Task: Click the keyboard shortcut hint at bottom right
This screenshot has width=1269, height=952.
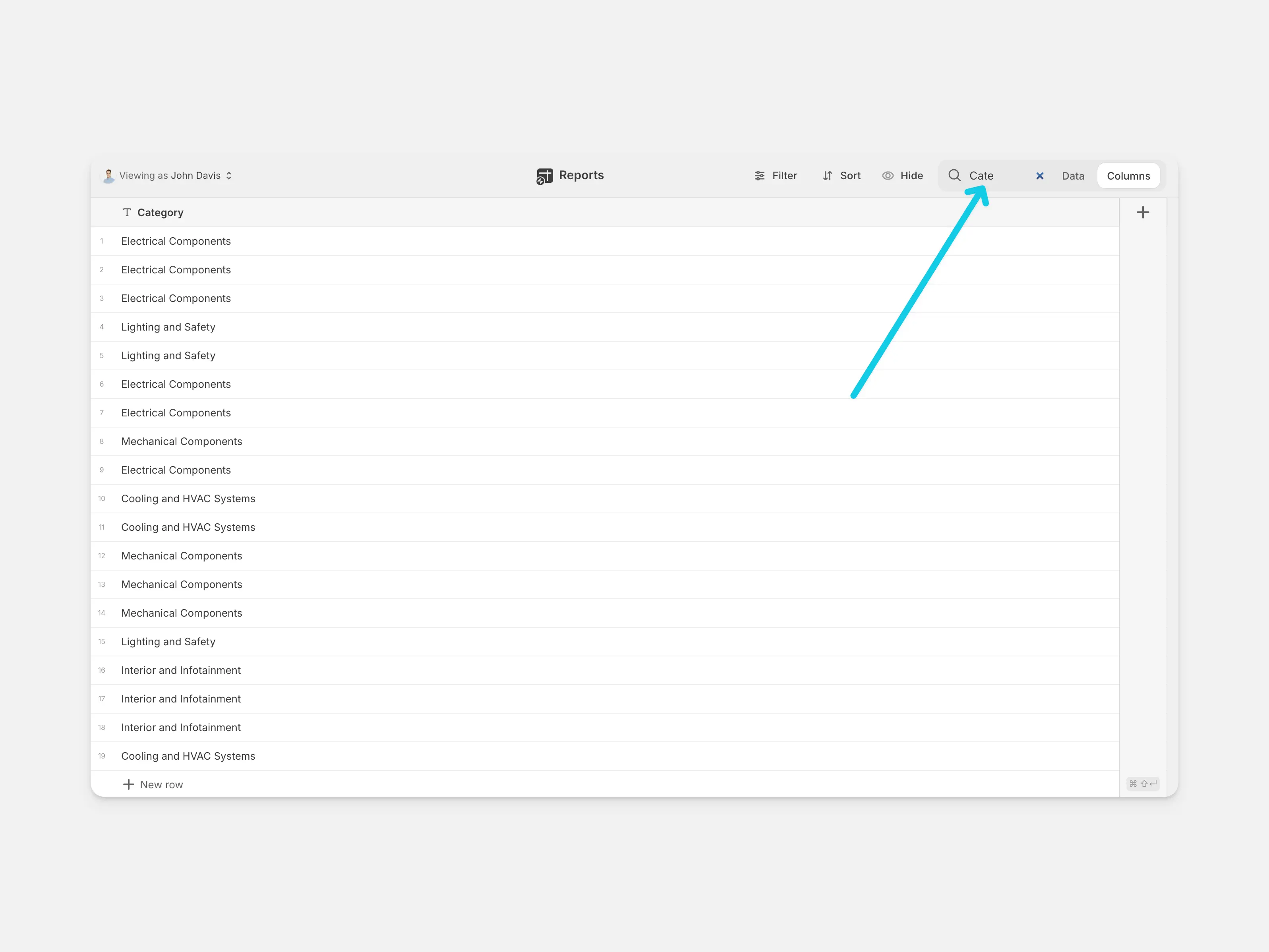Action: pos(1142,784)
